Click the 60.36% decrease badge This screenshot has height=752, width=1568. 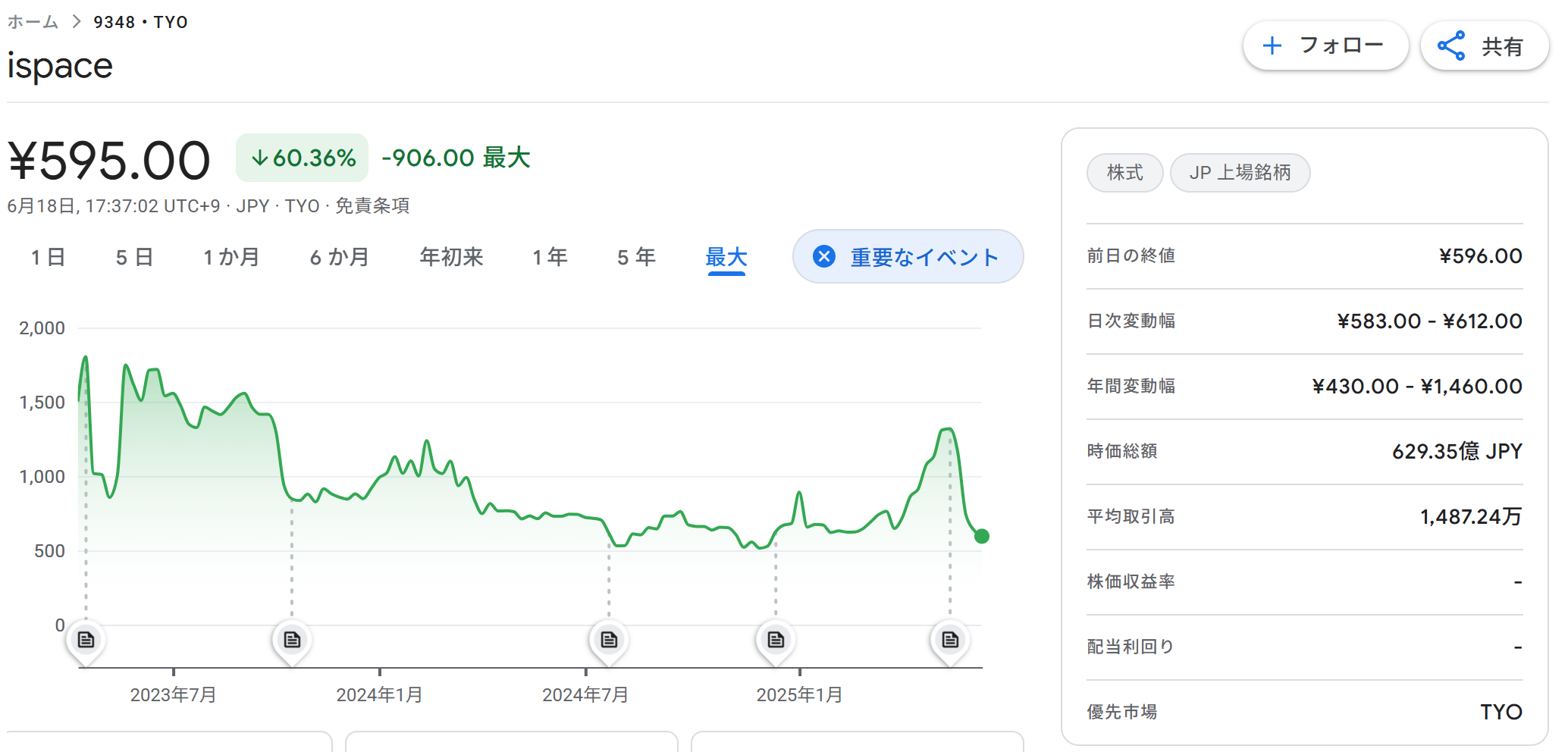click(303, 158)
